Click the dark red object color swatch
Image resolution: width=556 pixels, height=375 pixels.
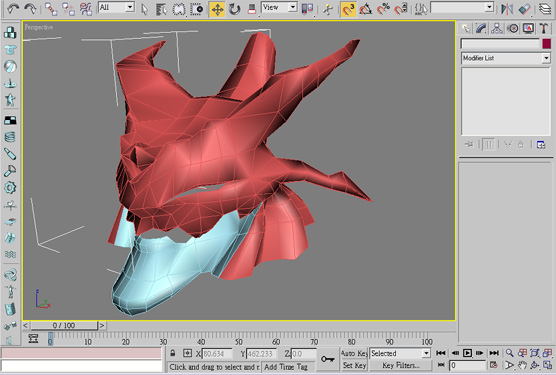click(547, 44)
